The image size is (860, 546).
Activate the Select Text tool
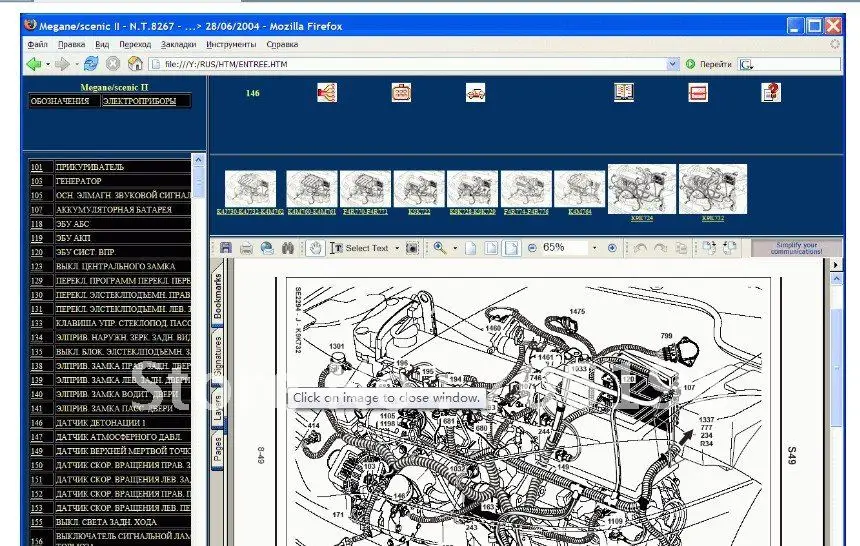pyautogui.click(x=359, y=248)
